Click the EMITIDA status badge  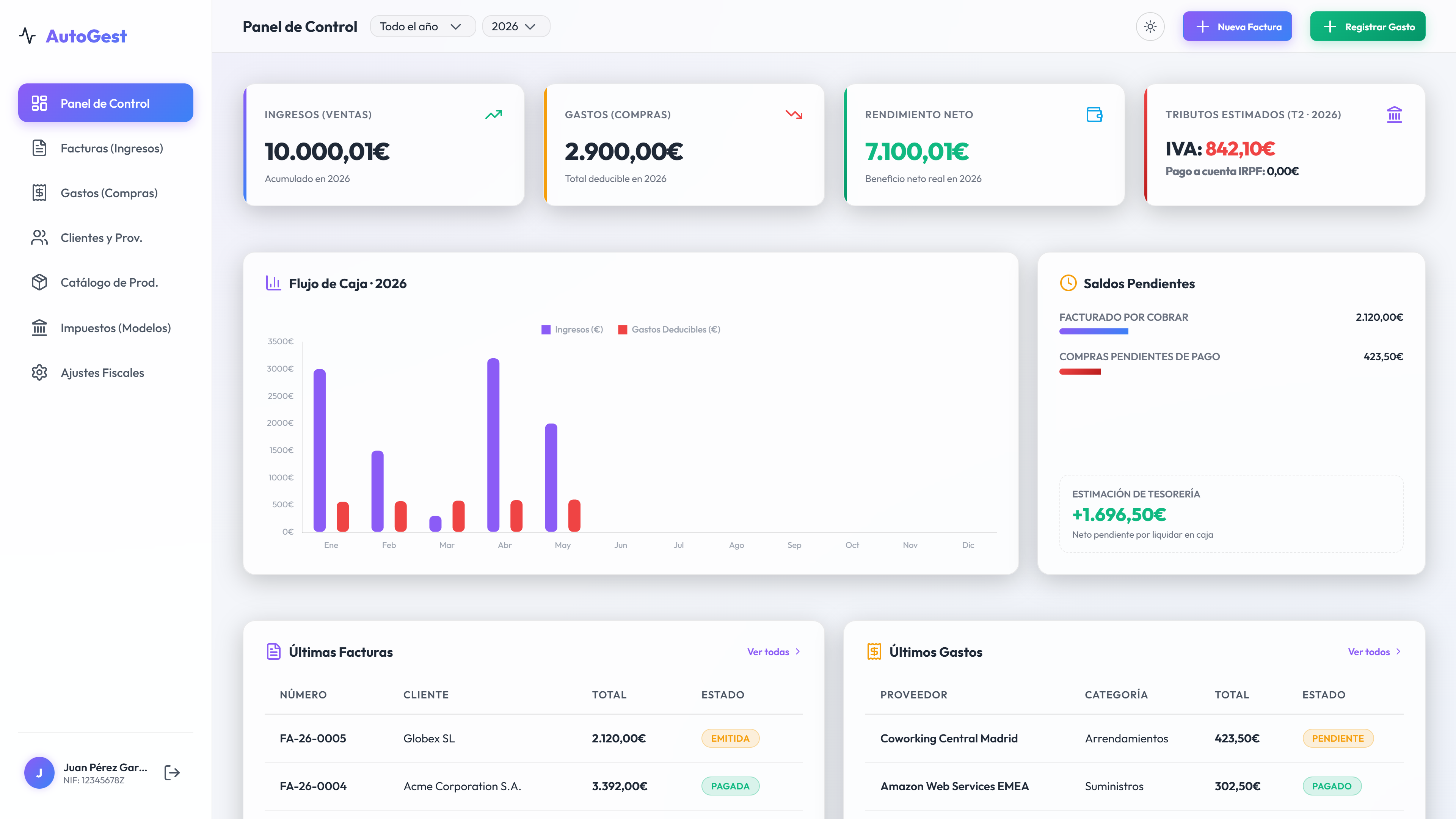(x=730, y=738)
